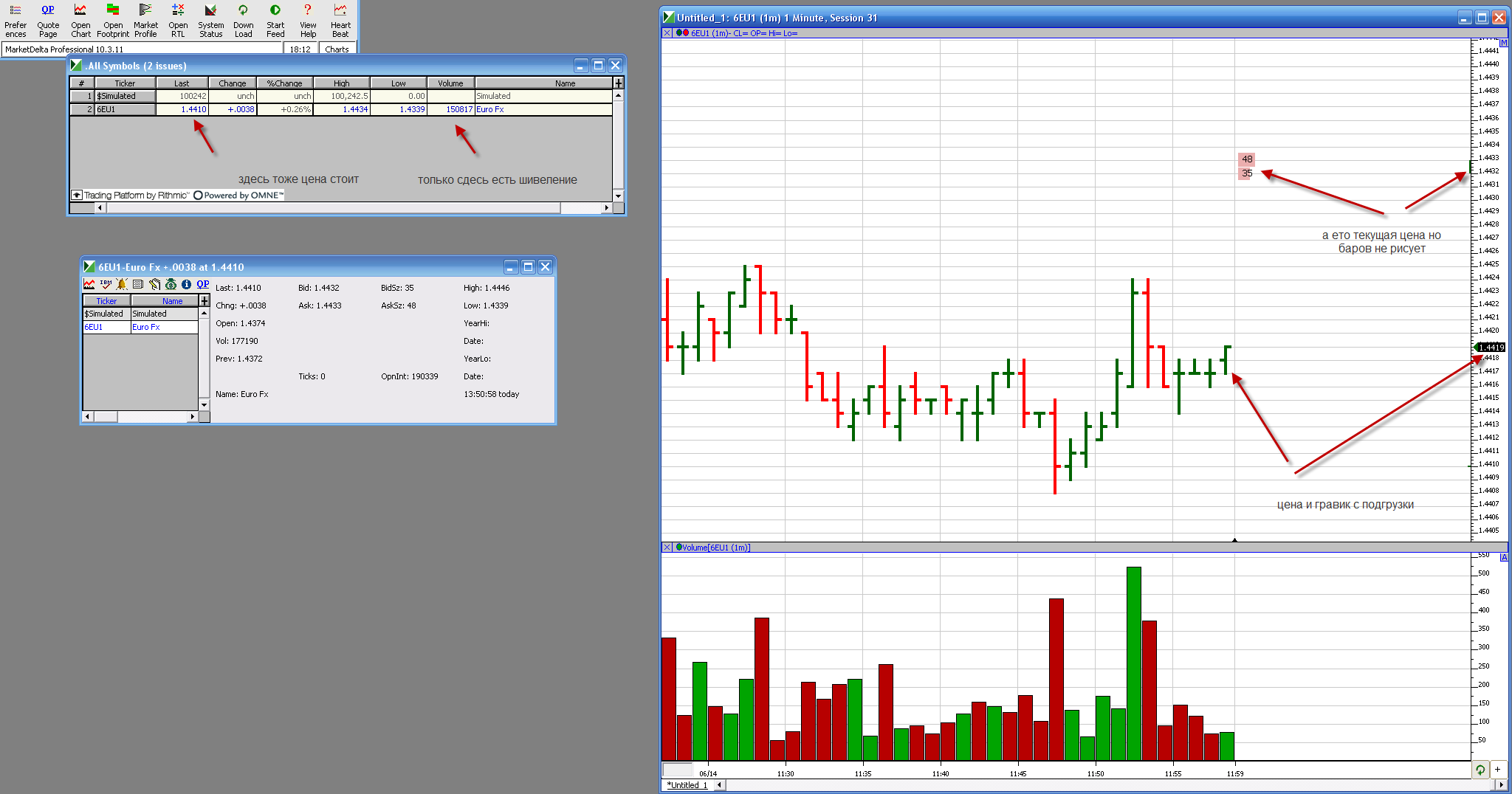Close the Volume pane with its X box

coord(667,548)
